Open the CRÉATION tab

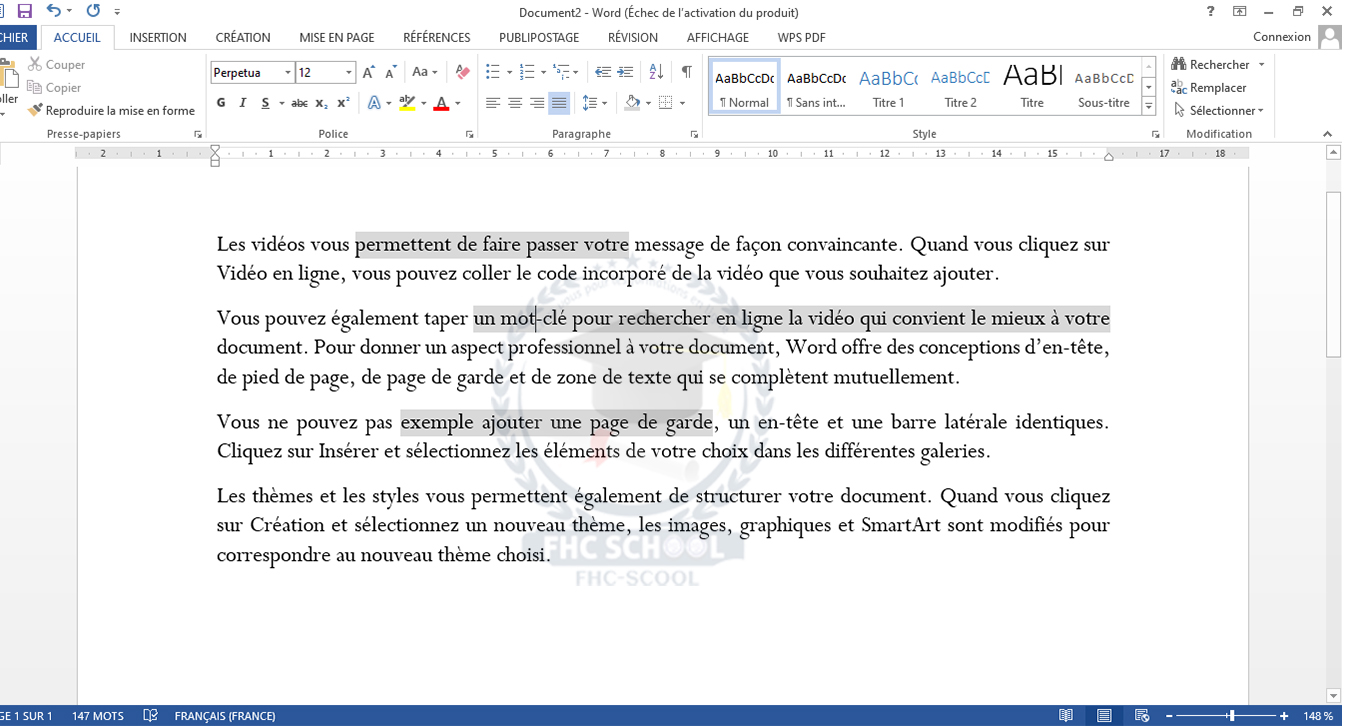[x=243, y=37]
